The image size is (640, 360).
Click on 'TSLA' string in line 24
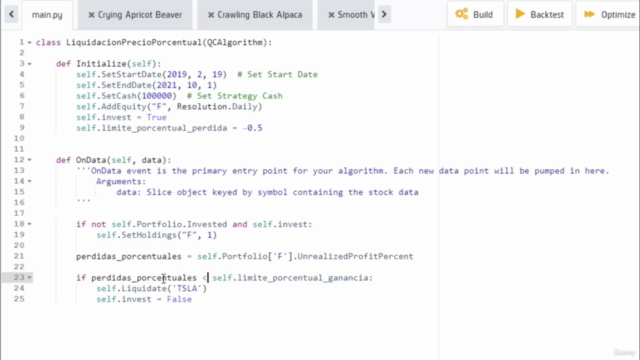coord(187,289)
